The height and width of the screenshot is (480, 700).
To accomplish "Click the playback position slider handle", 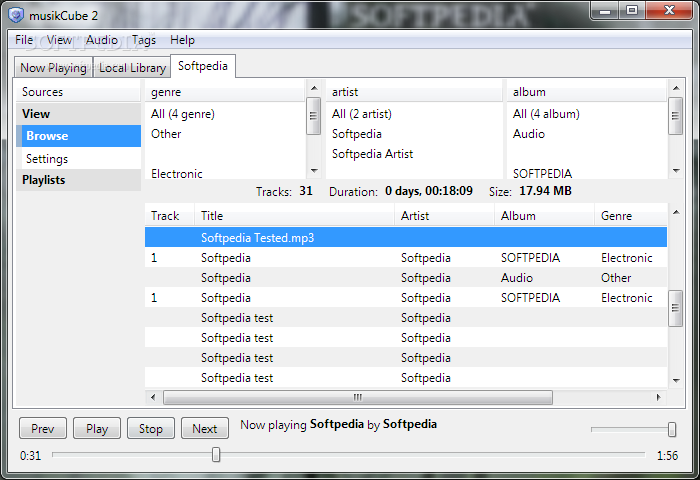I will [x=216, y=455].
